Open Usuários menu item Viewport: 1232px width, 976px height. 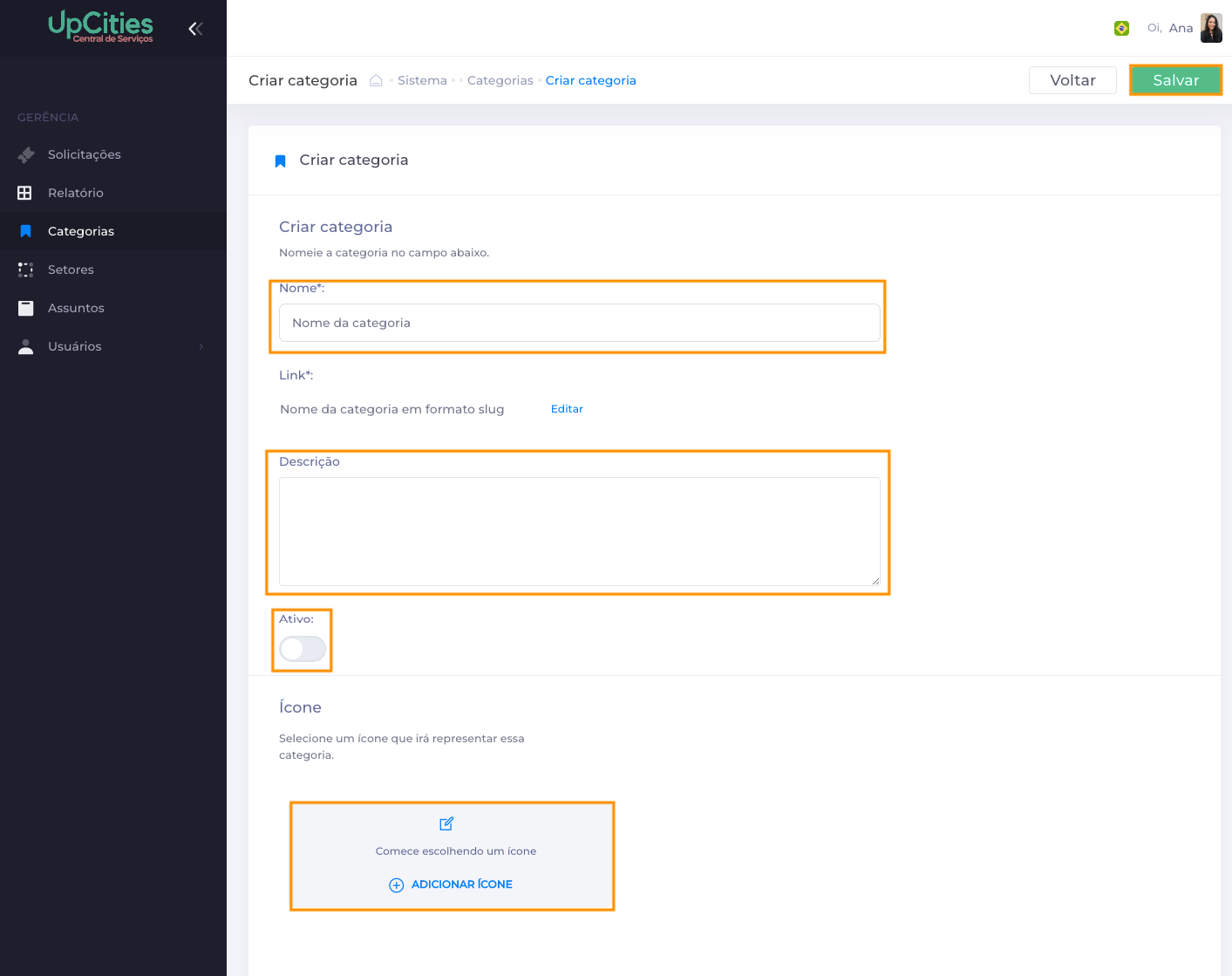pyautogui.click(x=113, y=346)
